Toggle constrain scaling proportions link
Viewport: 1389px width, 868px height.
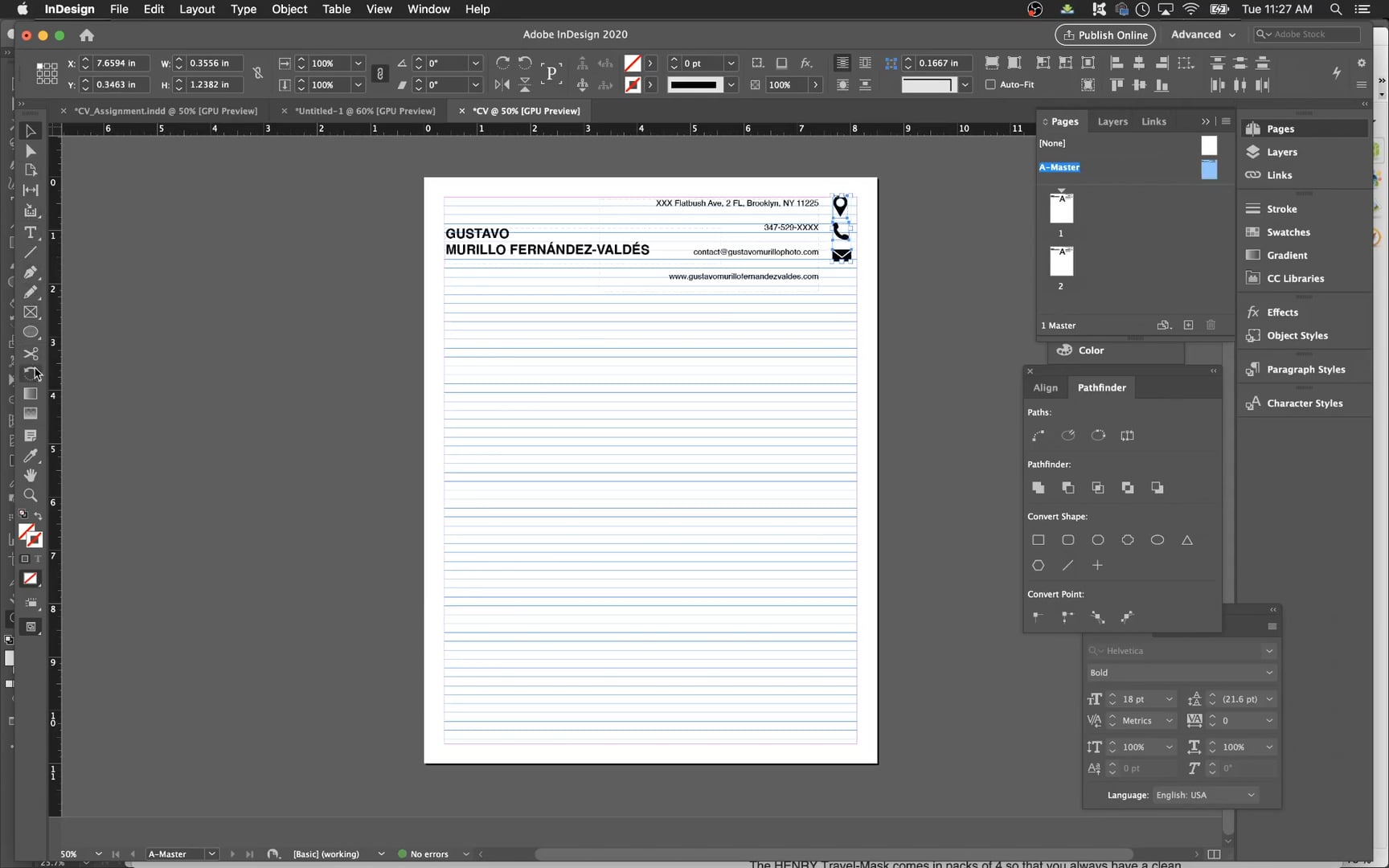pos(380,73)
